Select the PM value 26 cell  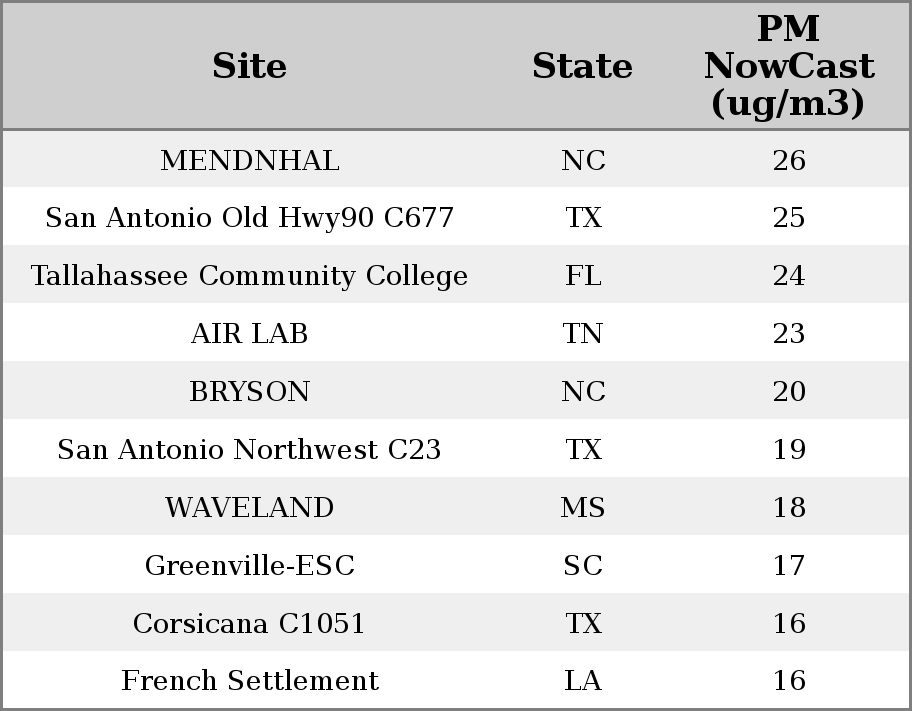(788, 161)
